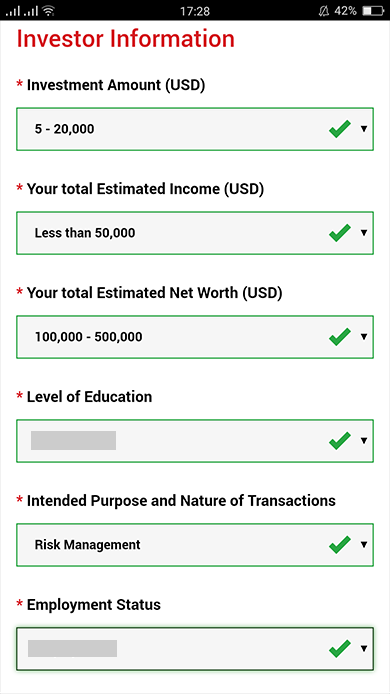The image size is (390, 694).
Task: Select the 'Less than 50,000' income value
Action: pyautogui.click(x=85, y=233)
